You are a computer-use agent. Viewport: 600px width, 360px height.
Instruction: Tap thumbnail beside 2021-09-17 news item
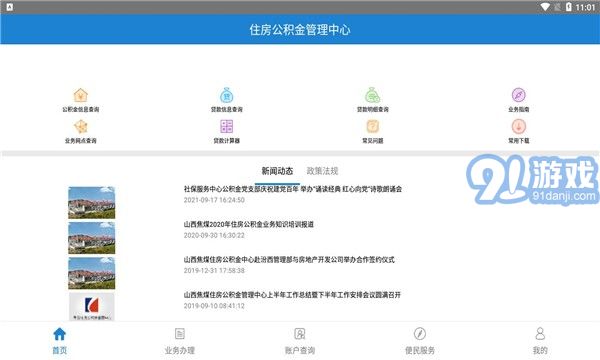click(91, 203)
